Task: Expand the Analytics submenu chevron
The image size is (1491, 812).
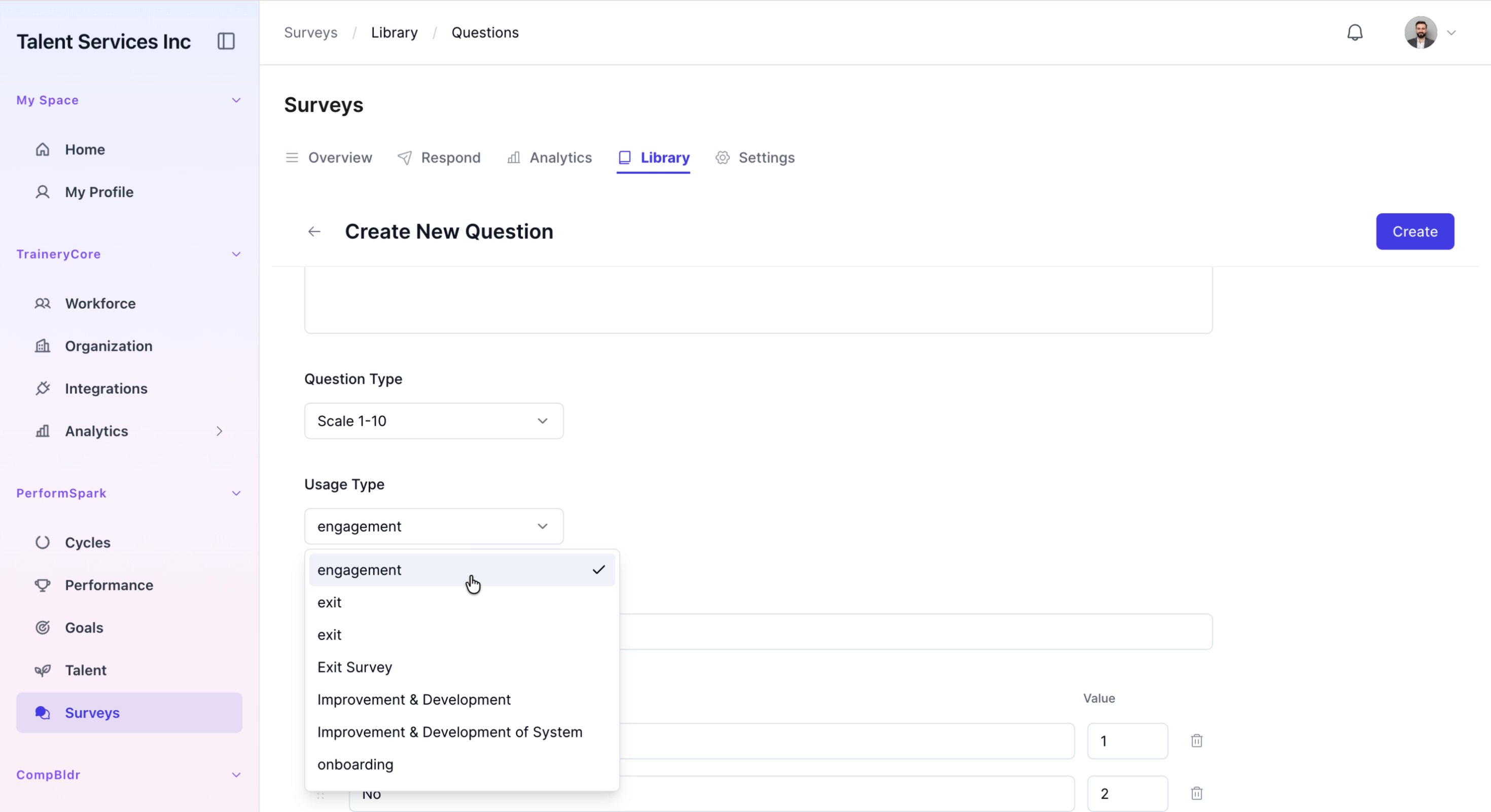Action: point(220,431)
